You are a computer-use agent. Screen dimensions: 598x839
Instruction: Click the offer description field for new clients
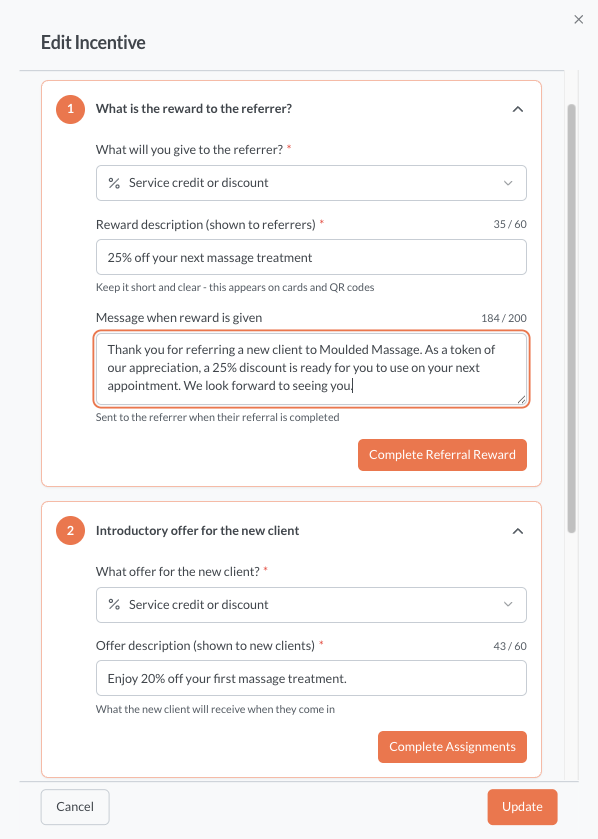pyautogui.click(x=311, y=678)
